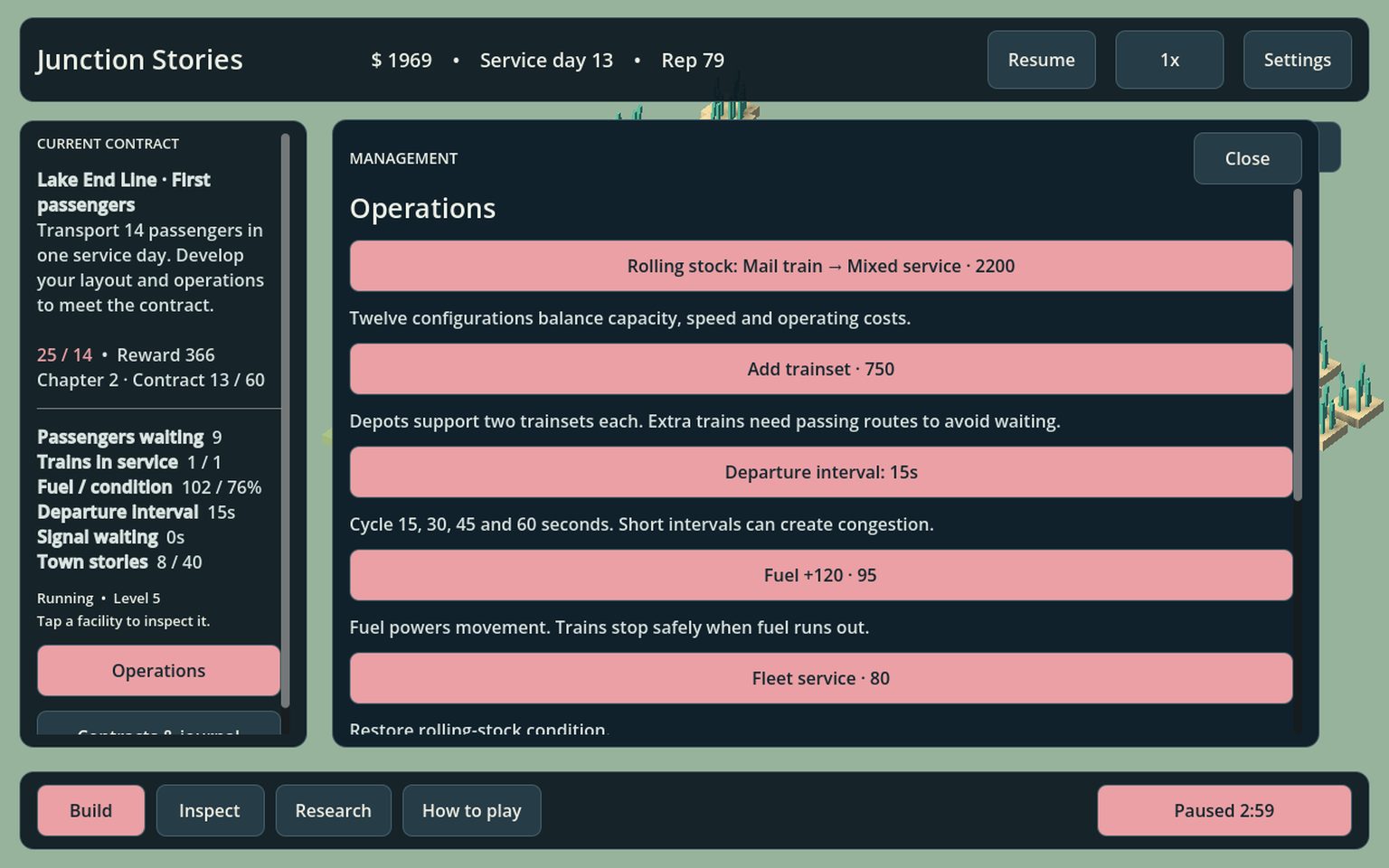Click the Current Contract sidebar scrollbar
1389x868 pixels.
[x=285, y=420]
